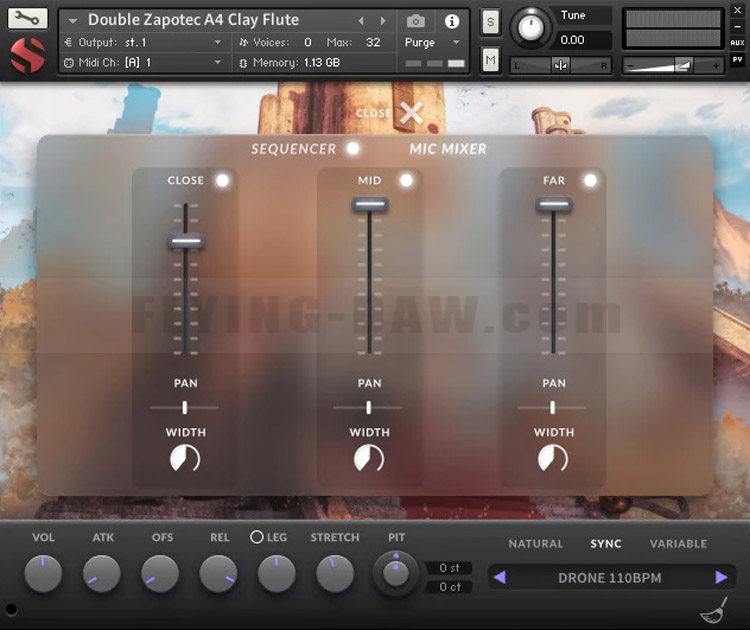Click the CLOSE mic WIDTH knob
750x630 pixels.
(185, 459)
